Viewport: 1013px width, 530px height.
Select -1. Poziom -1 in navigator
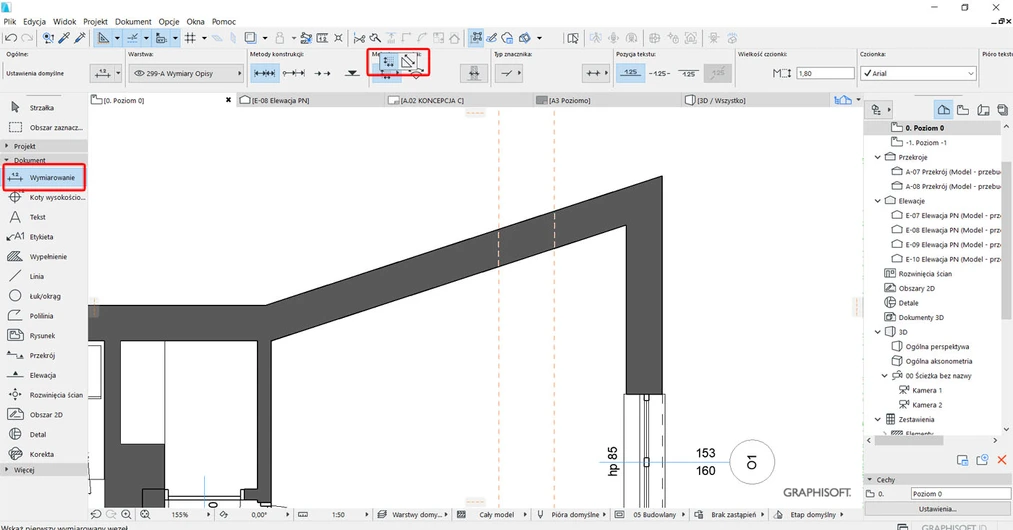pyautogui.click(x=926, y=142)
